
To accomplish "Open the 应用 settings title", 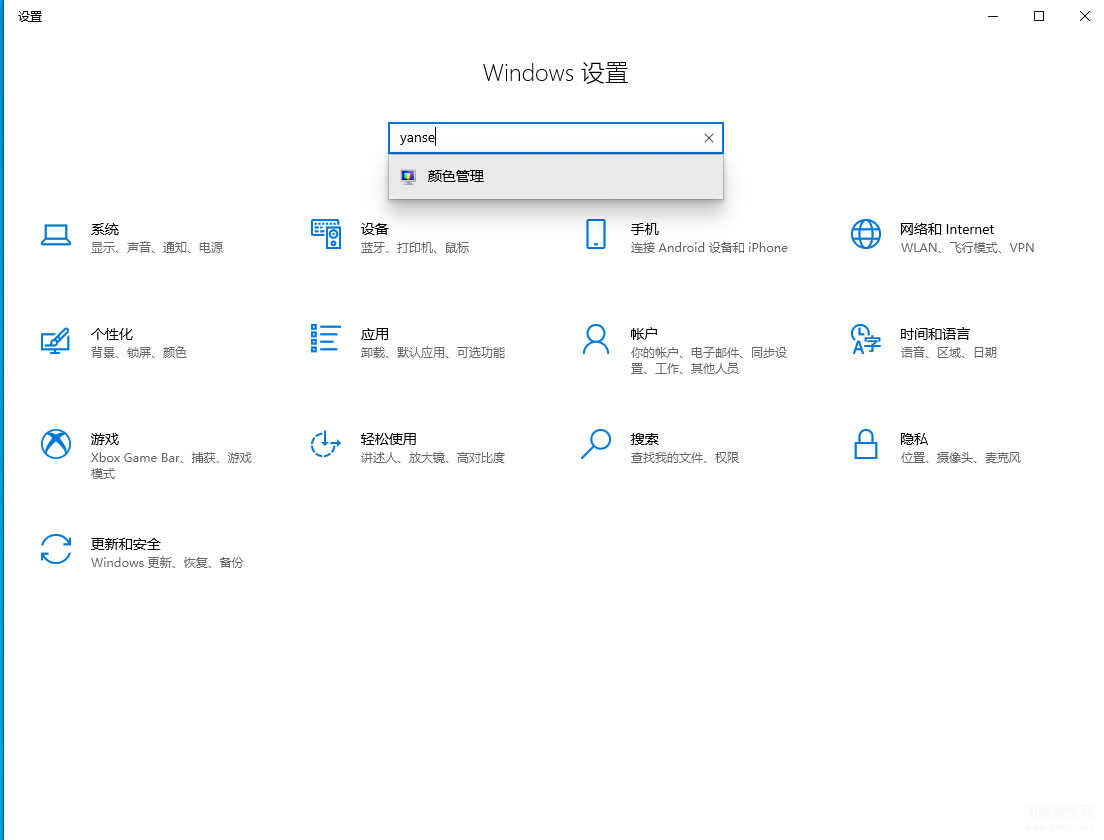I will coord(375,334).
